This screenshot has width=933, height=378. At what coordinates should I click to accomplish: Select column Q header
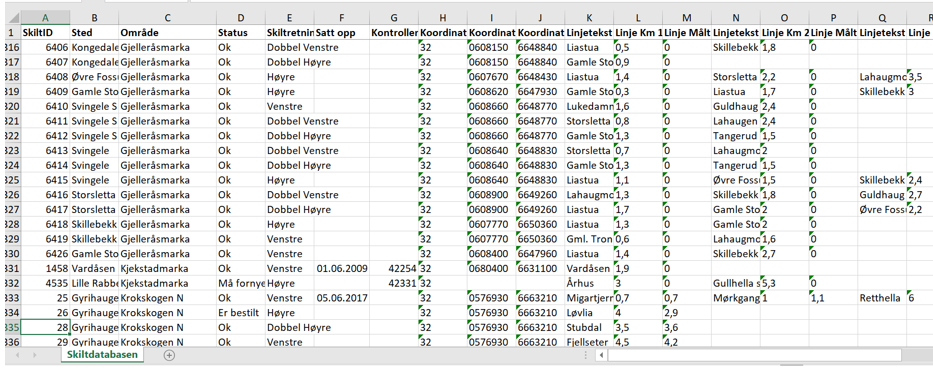point(882,17)
